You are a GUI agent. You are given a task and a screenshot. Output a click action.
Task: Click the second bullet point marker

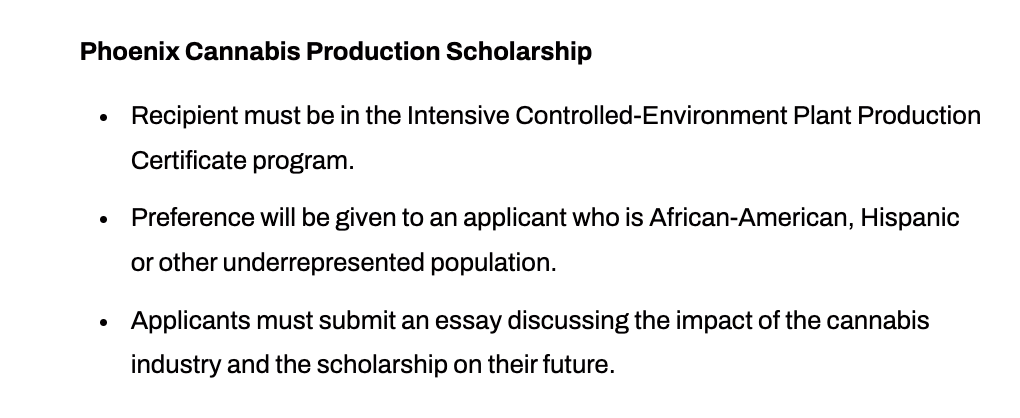pos(103,220)
